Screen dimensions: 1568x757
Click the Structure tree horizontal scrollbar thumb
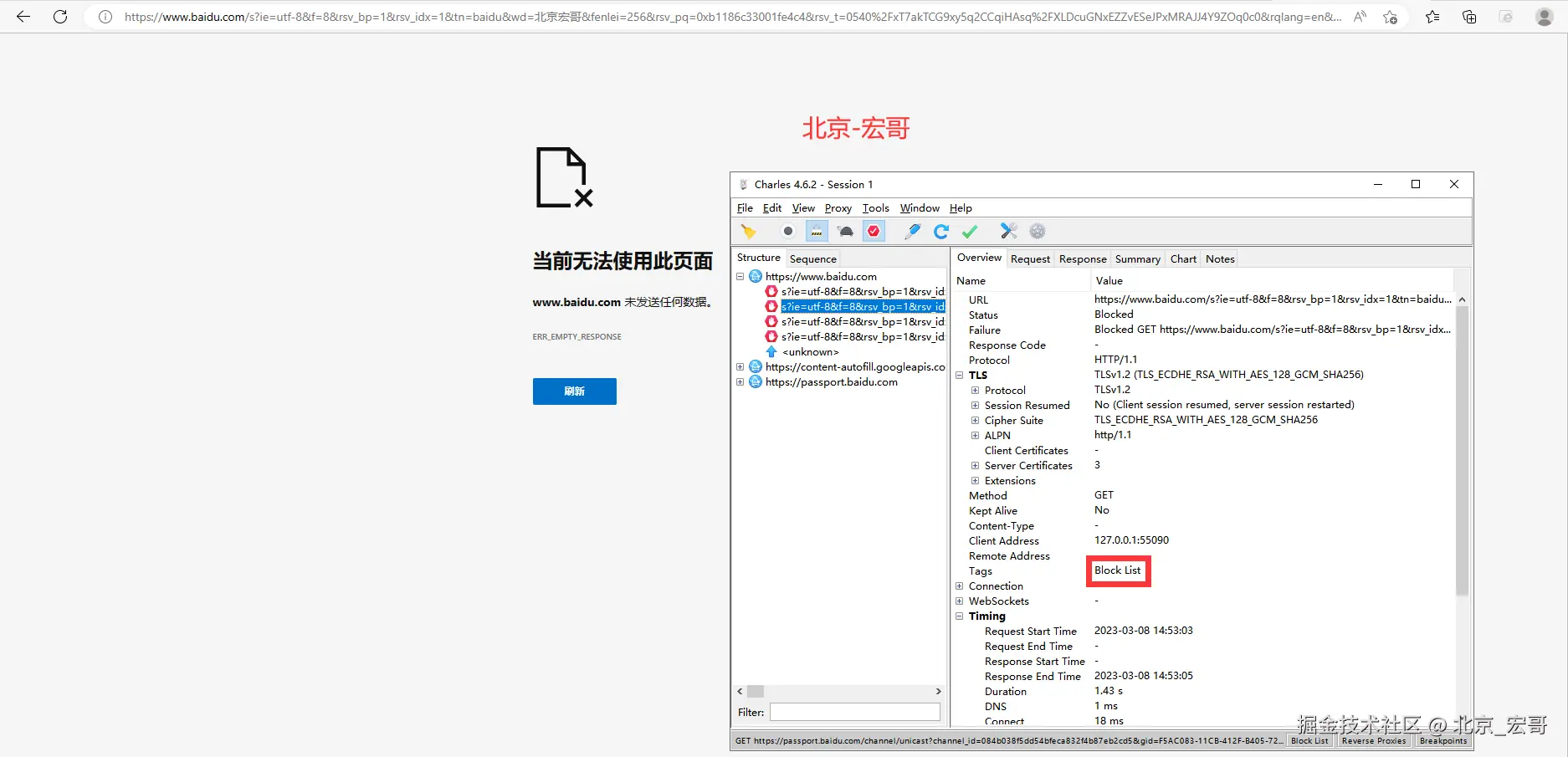[x=756, y=692]
